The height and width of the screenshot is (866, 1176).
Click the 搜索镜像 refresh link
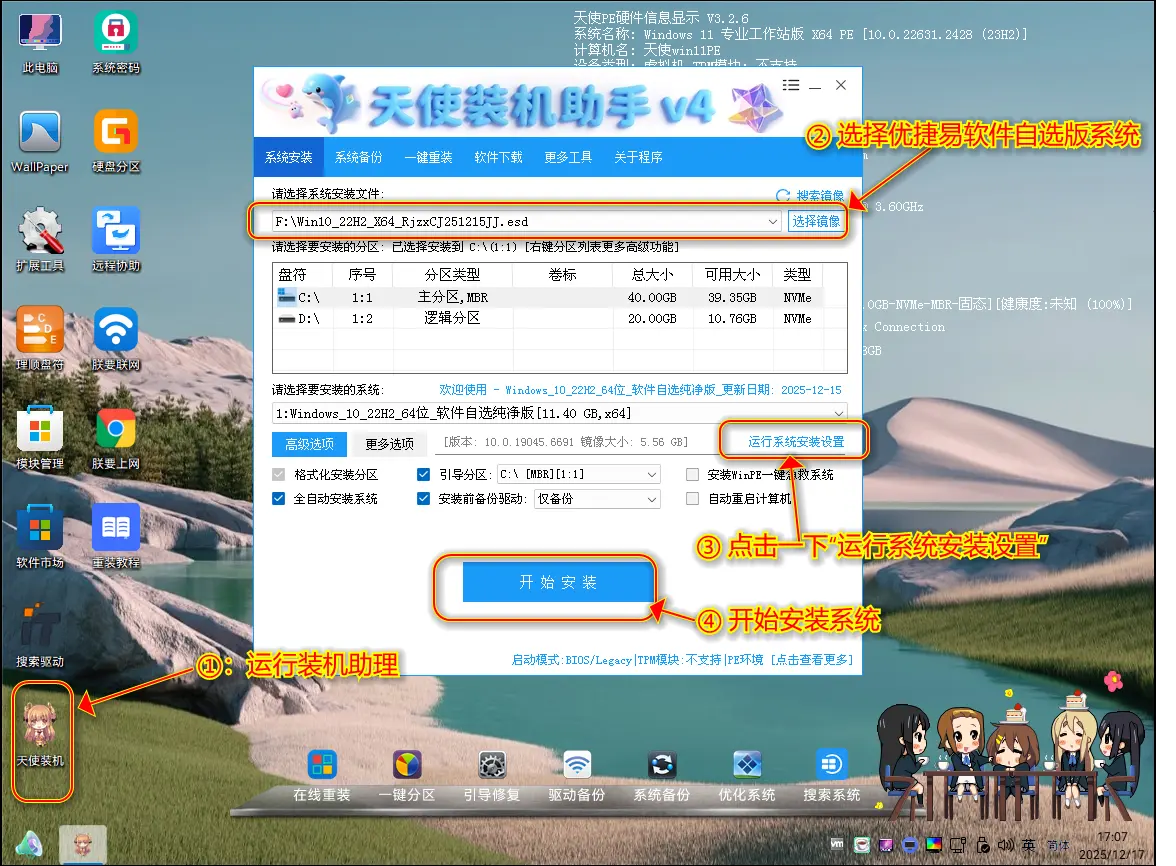point(810,196)
